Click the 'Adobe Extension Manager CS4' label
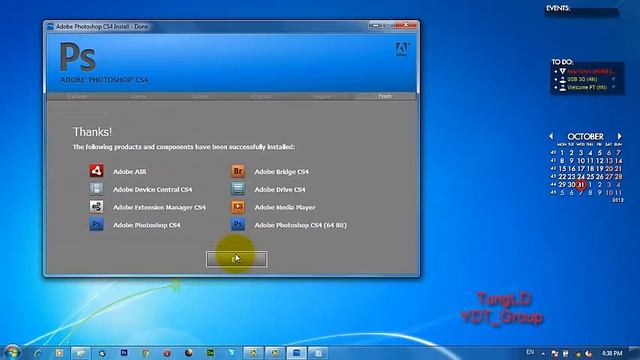This screenshot has width=640, height=360. point(159,207)
